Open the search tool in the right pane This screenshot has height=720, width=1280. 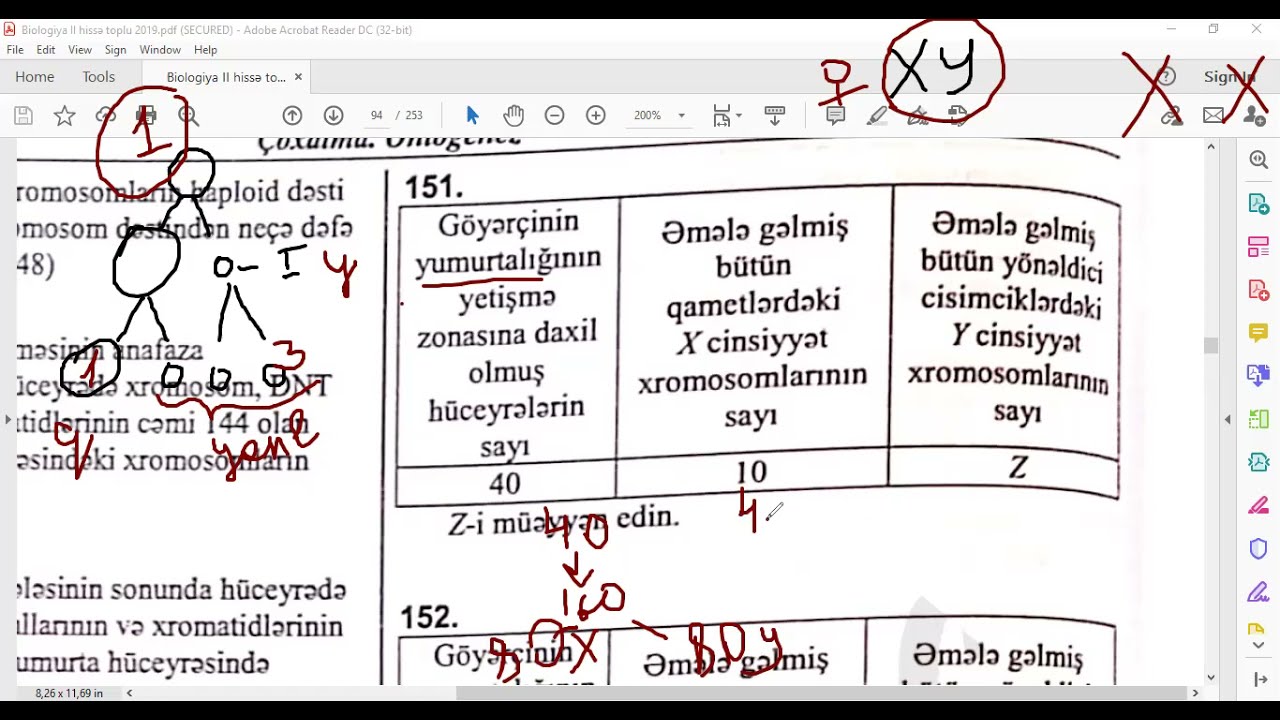click(1258, 160)
